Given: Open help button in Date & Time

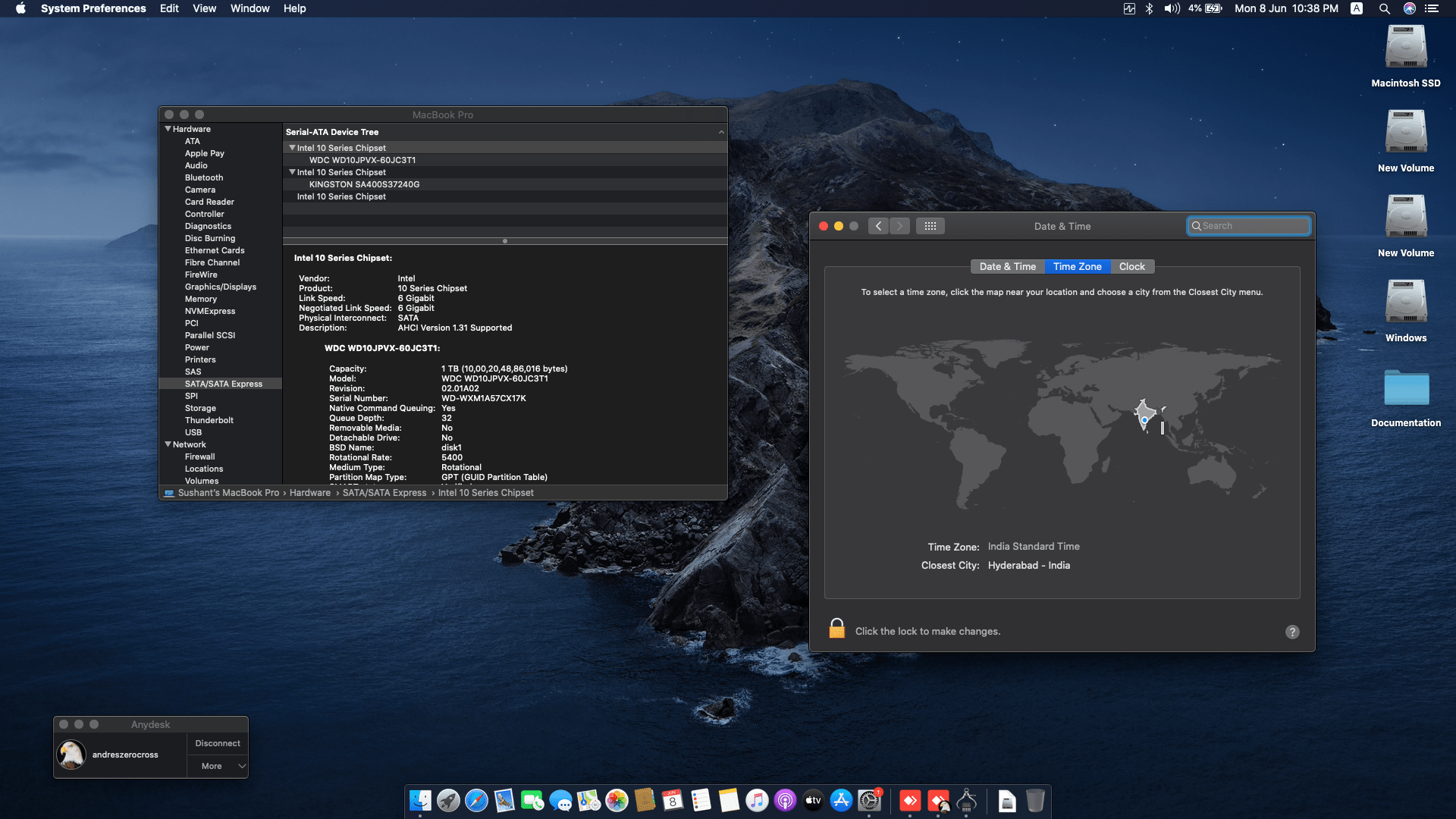Looking at the screenshot, I should click(x=1292, y=632).
